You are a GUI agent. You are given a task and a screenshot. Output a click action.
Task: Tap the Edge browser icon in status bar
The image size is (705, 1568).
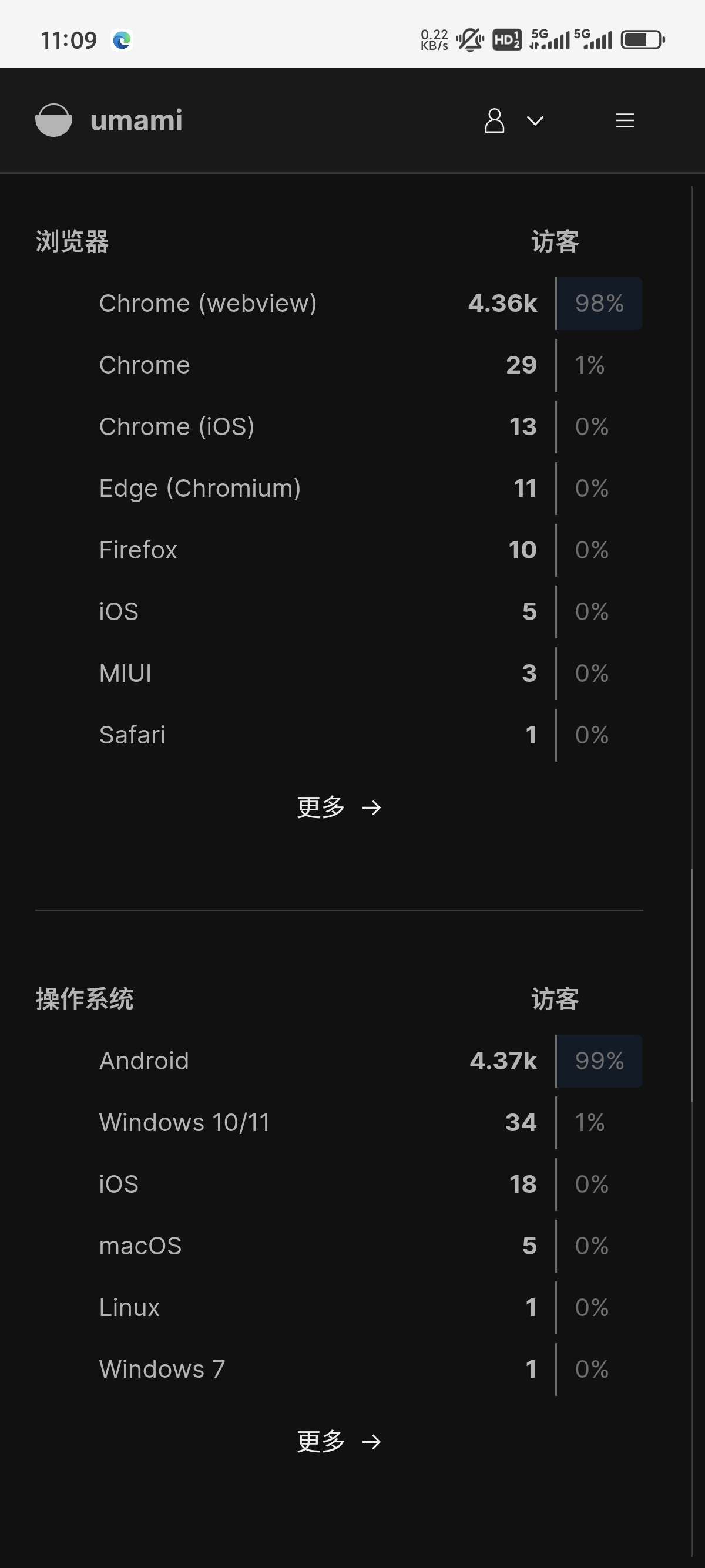pyautogui.click(x=122, y=40)
